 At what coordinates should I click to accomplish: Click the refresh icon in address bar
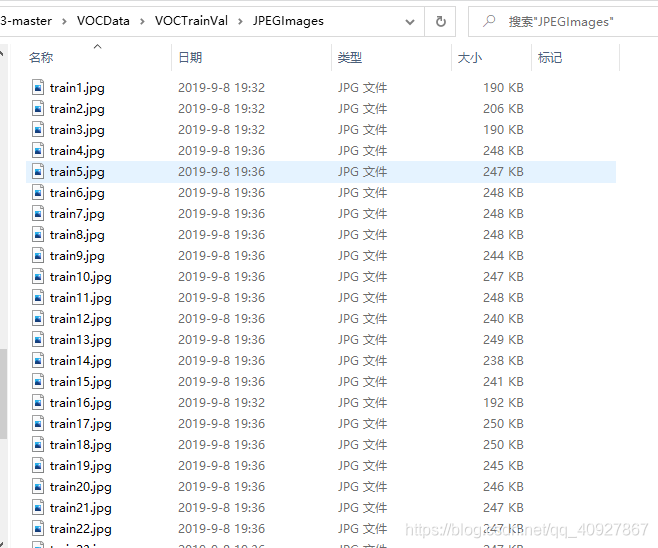point(440,21)
